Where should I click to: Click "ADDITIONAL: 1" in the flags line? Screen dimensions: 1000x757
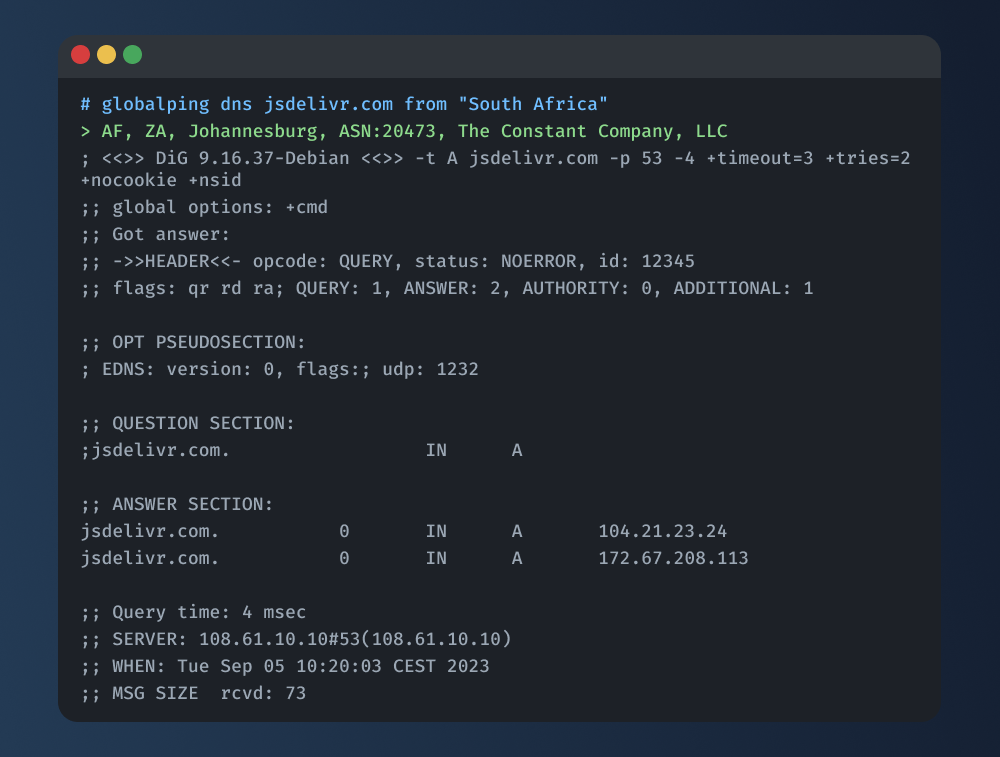(743, 288)
